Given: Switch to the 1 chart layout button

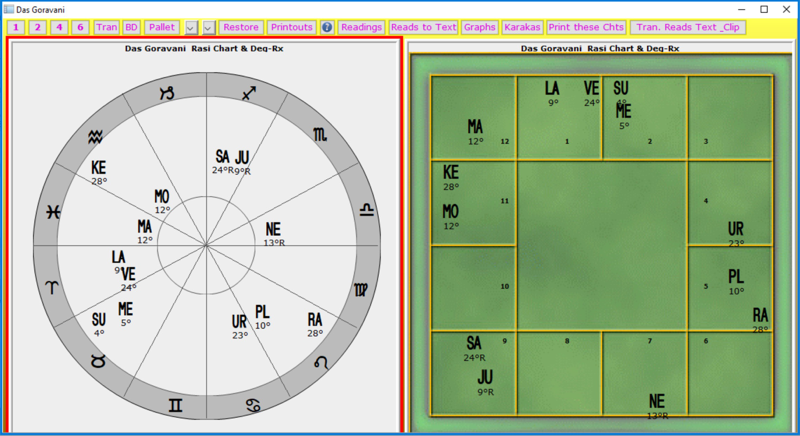Looking at the screenshot, I should pyautogui.click(x=16, y=27).
